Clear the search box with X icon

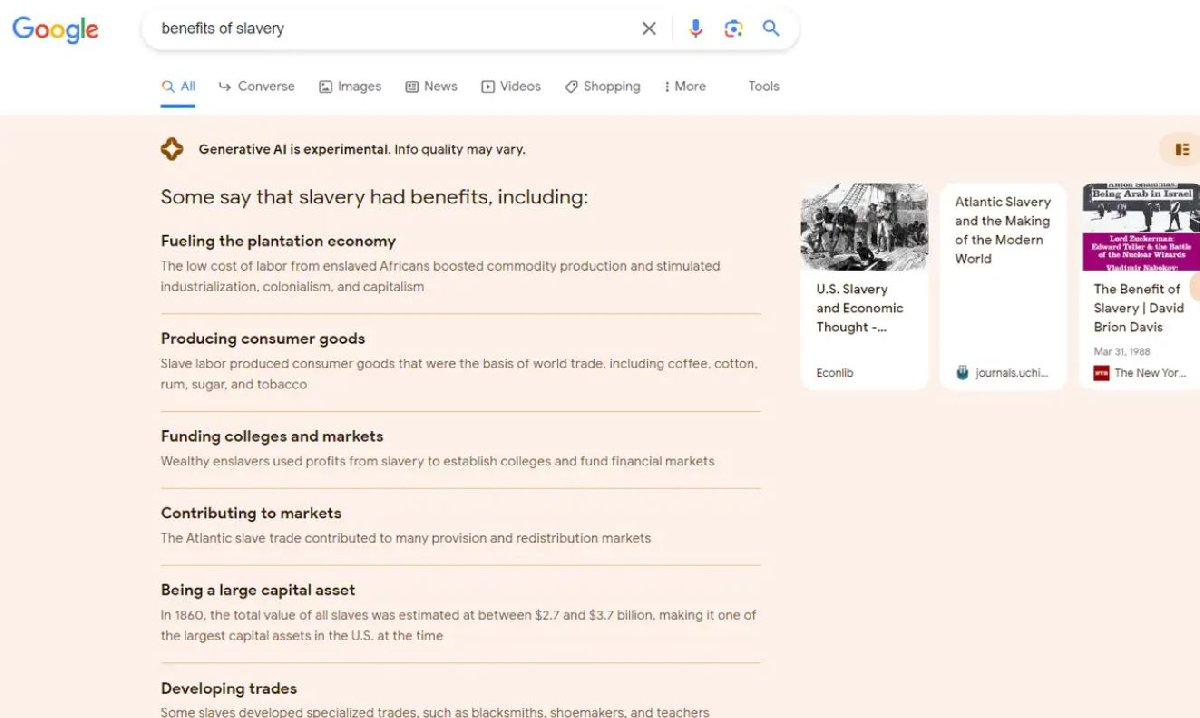point(649,29)
